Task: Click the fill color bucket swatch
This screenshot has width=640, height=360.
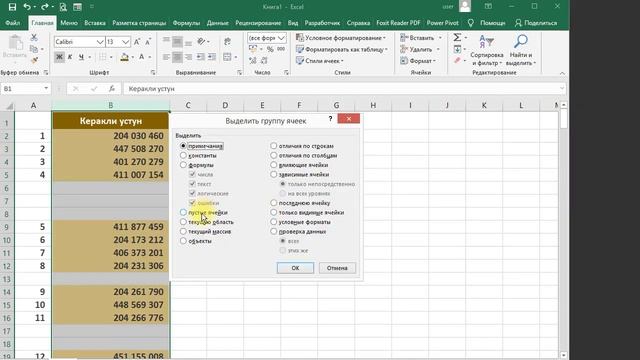Action: point(124,57)
